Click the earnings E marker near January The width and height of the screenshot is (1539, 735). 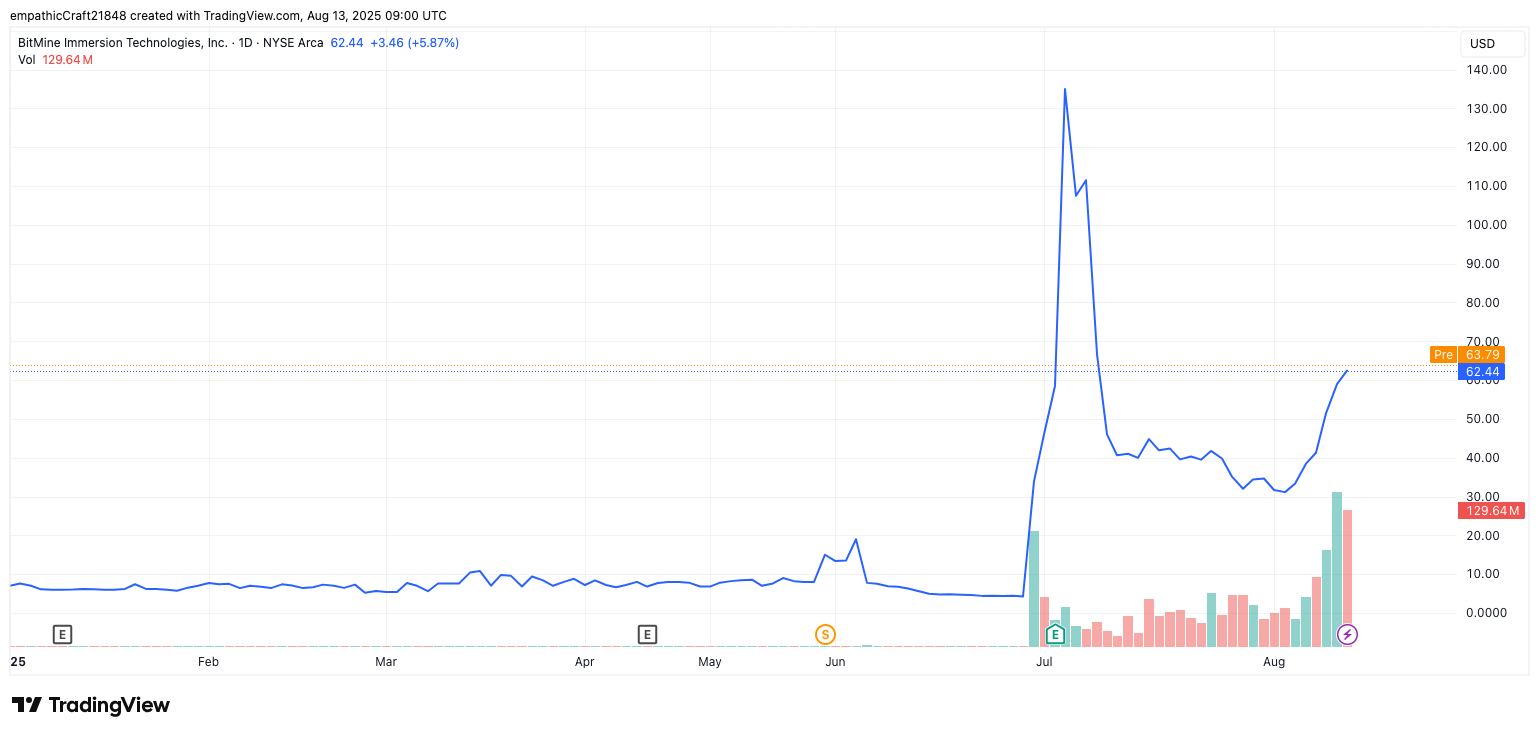[x=62, y=634]
